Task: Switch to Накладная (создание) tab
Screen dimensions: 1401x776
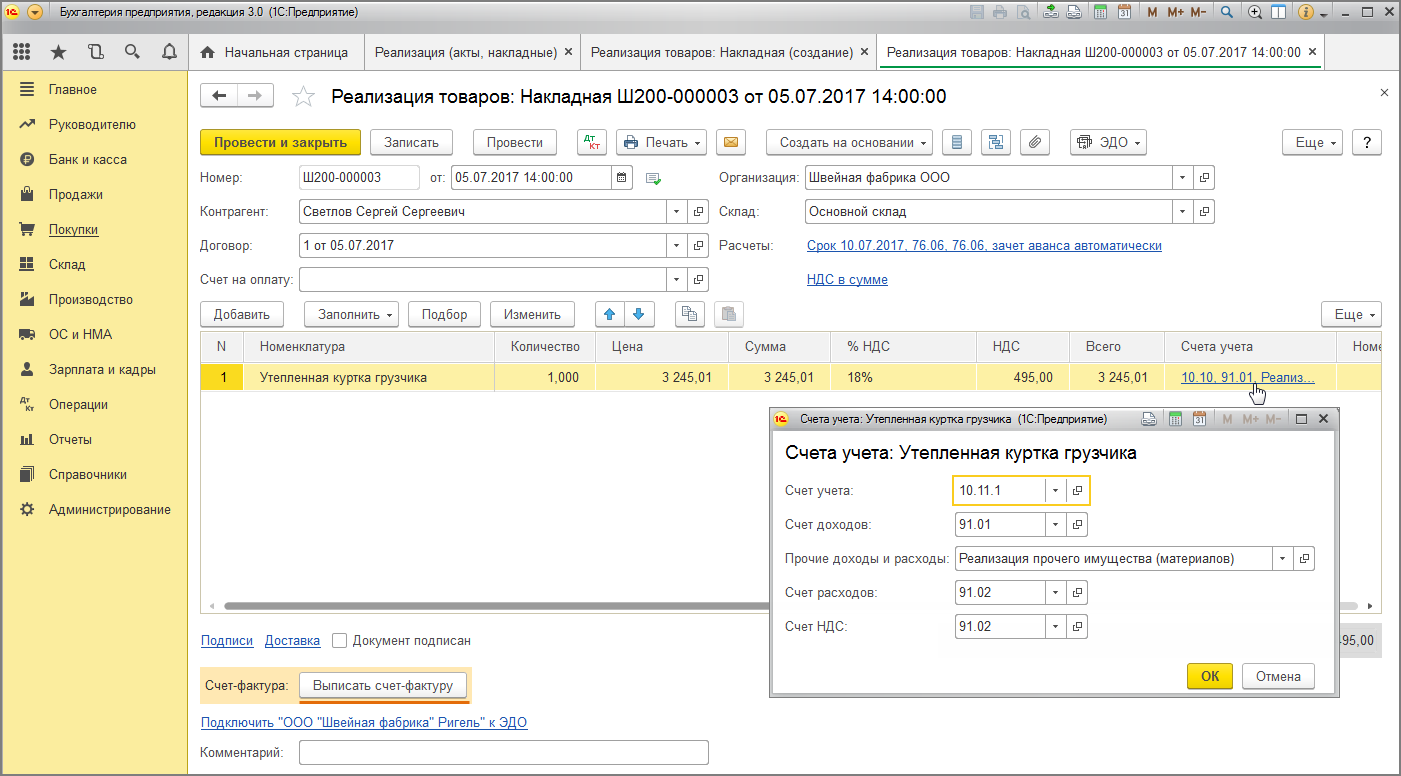Action: (x=727, y=52)
